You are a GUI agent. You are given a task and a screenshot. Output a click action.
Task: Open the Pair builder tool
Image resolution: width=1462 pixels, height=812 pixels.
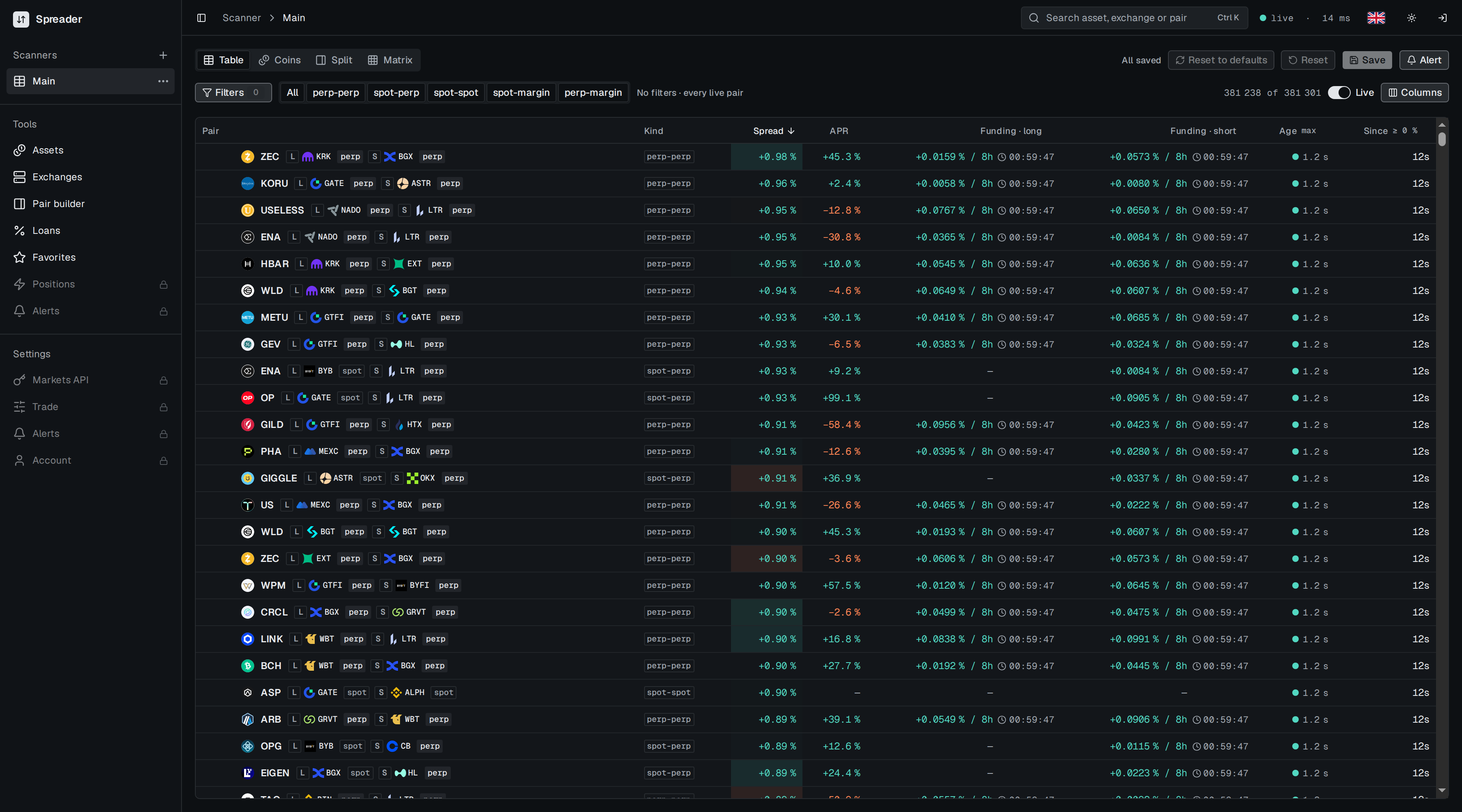90,204
